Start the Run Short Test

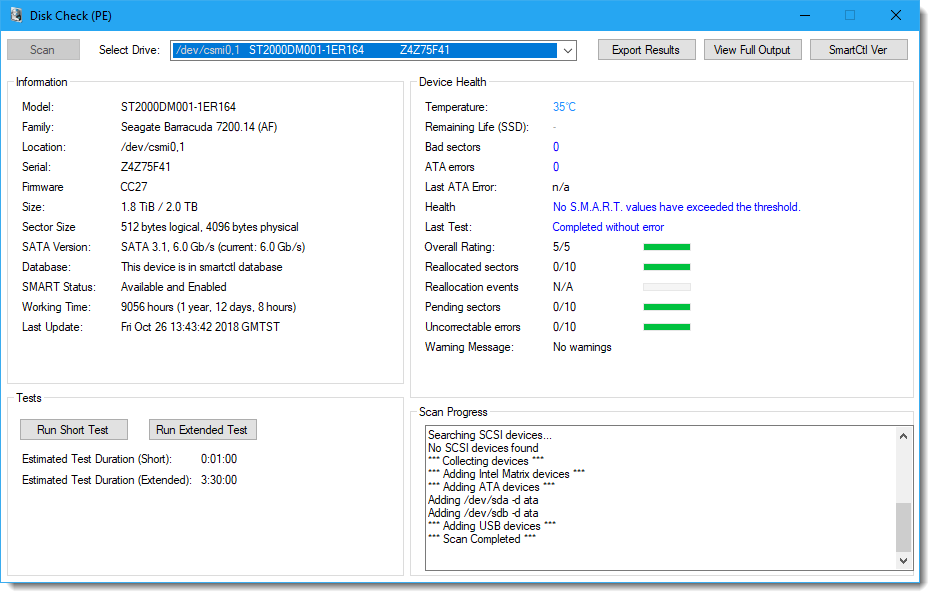coord(73,430)
